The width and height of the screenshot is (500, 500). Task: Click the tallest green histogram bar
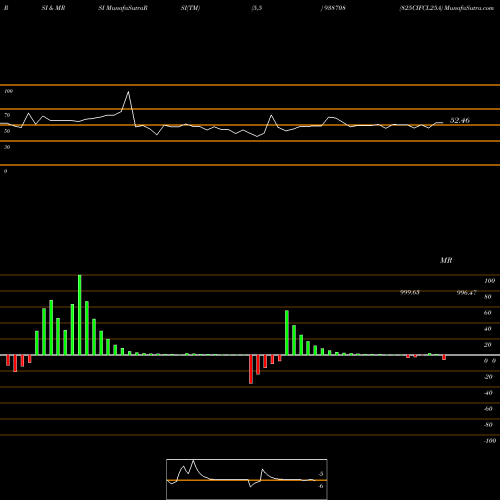(80, 315)
